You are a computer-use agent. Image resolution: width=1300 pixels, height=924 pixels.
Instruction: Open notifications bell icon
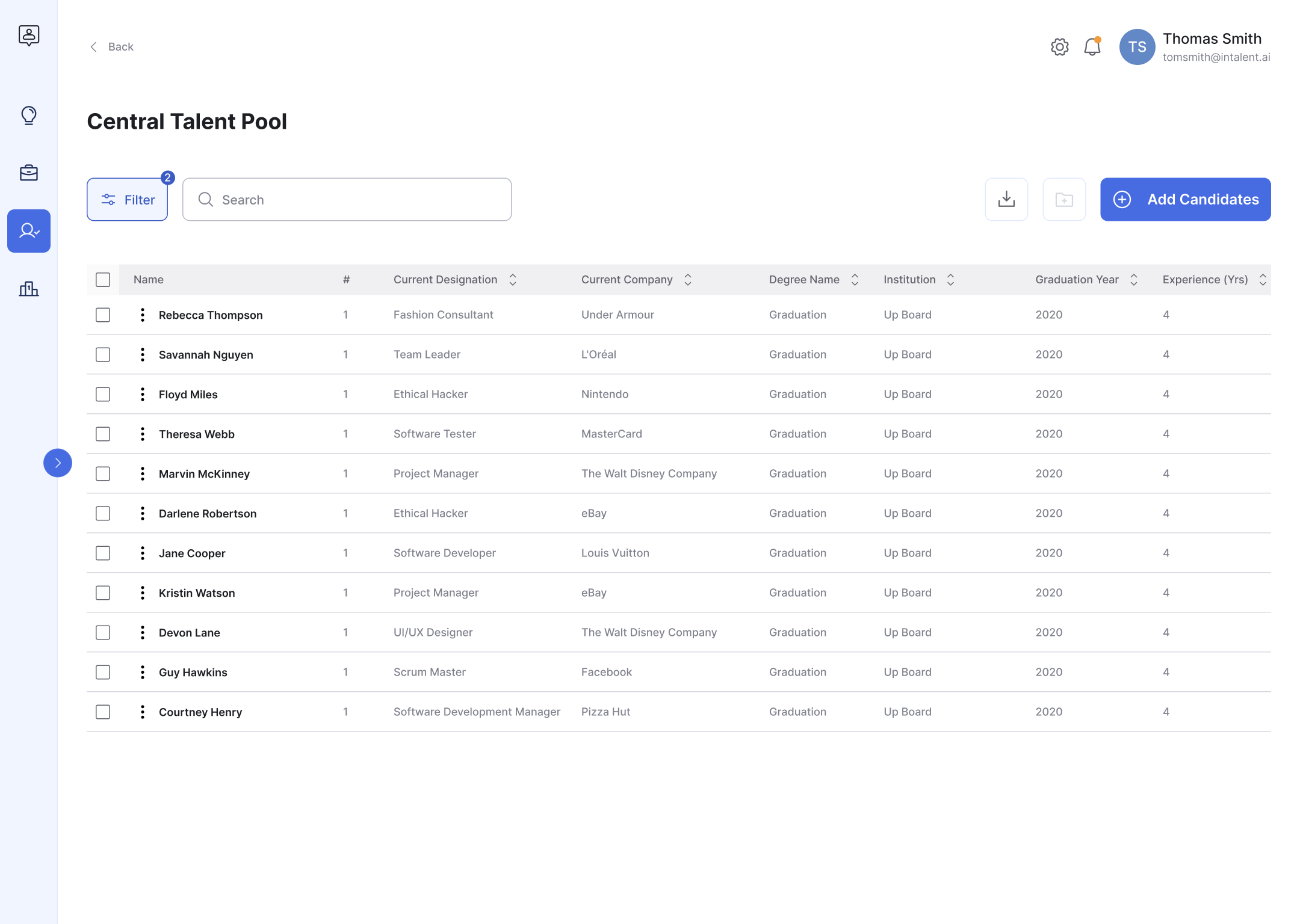[1092, 46]
